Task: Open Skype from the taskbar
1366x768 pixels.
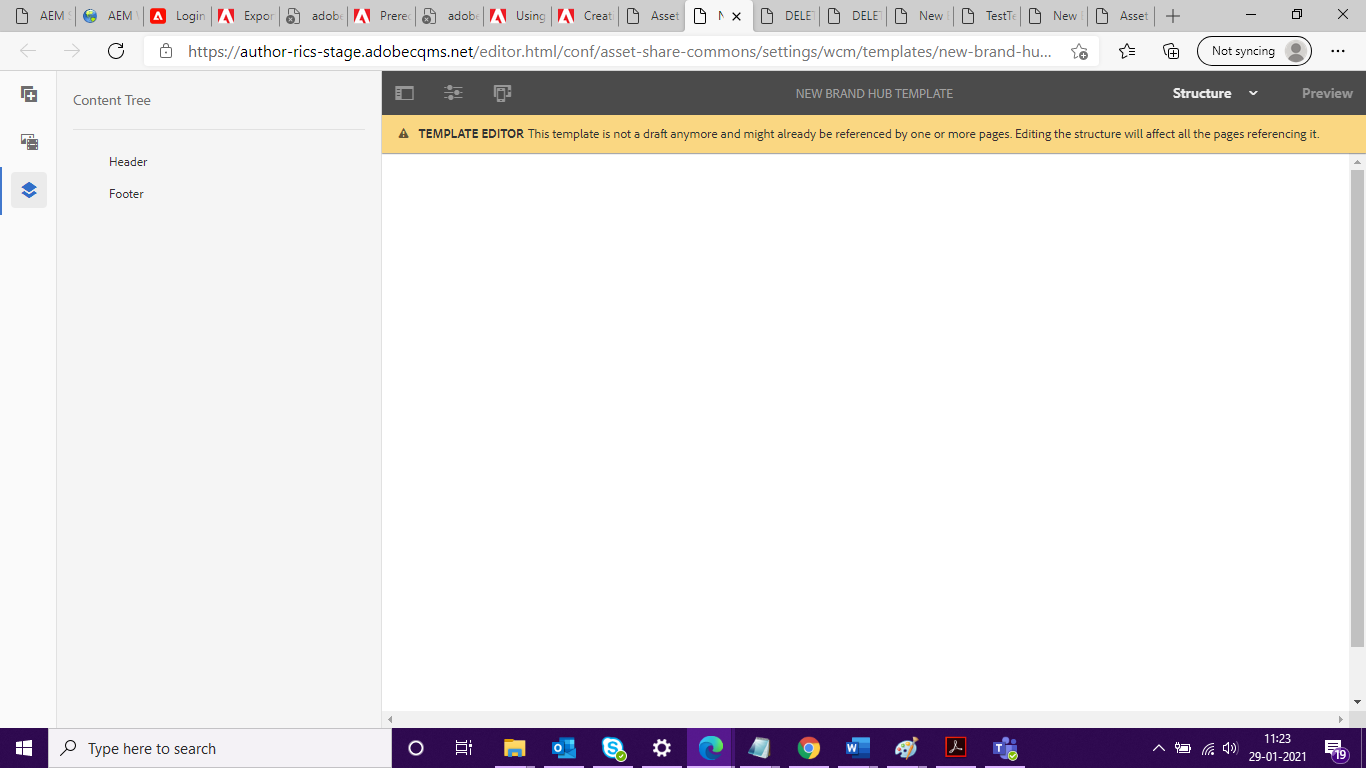Action: coord(613,748)
